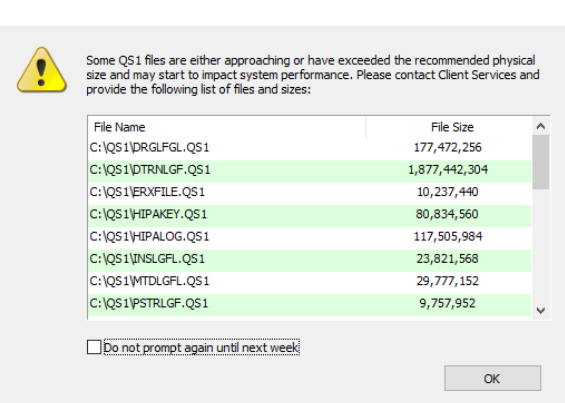Select the HIPAKEY.QS1 file row
The image size is (565, 403).
[310, 214]
